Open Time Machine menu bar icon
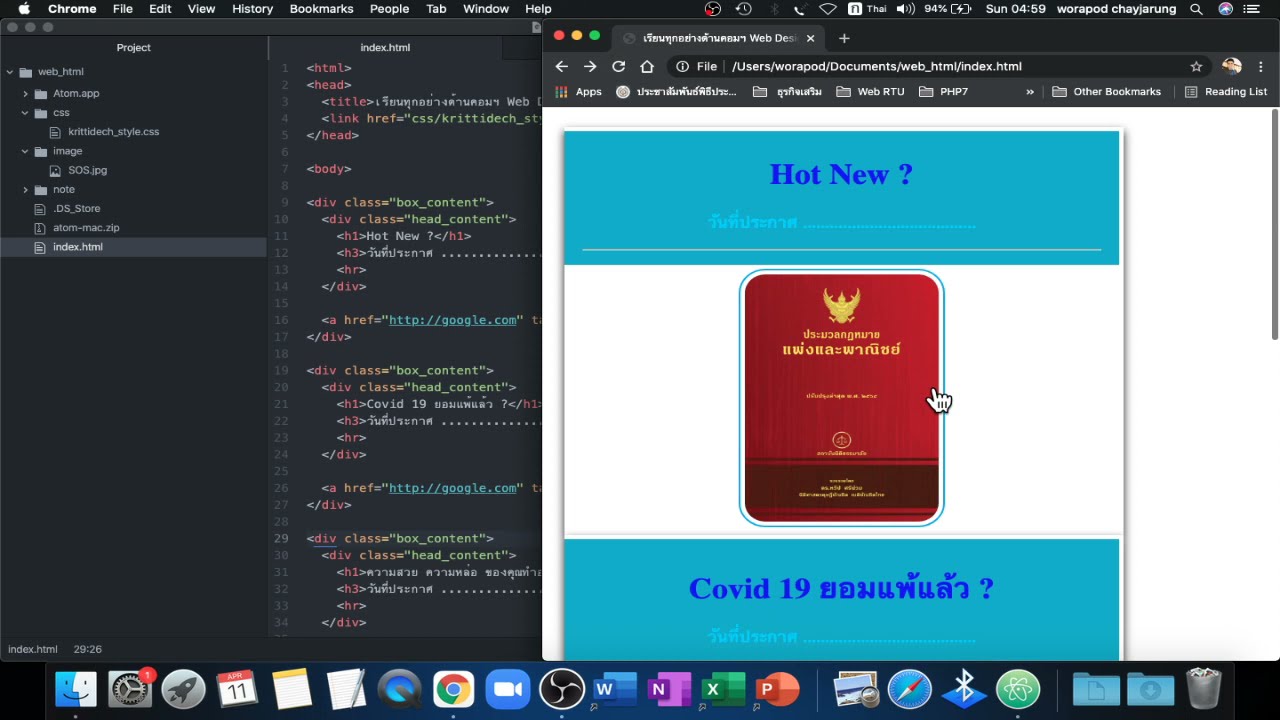 coord(743,9)
